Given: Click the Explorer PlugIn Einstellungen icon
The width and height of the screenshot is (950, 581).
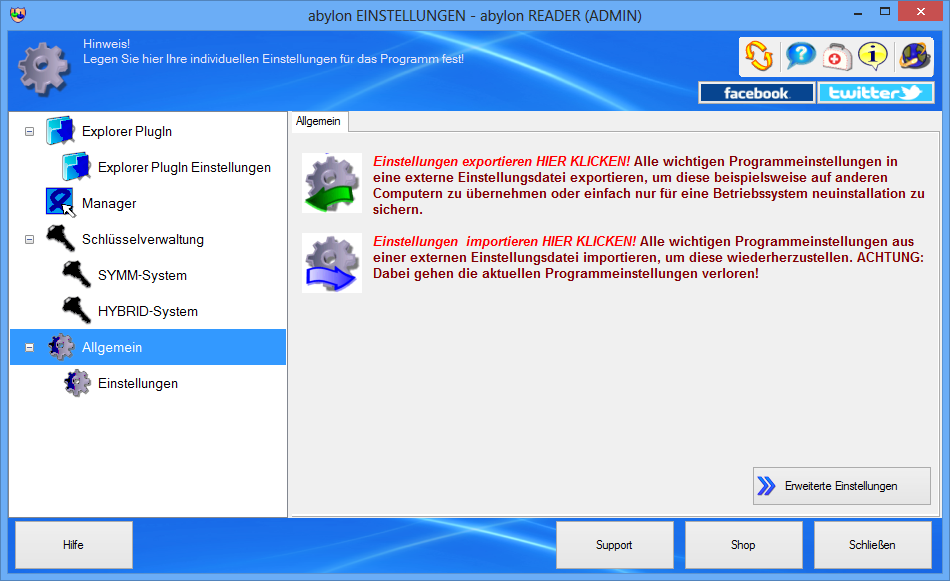Looking at the screenshot, I should click(x=76, y=167).
